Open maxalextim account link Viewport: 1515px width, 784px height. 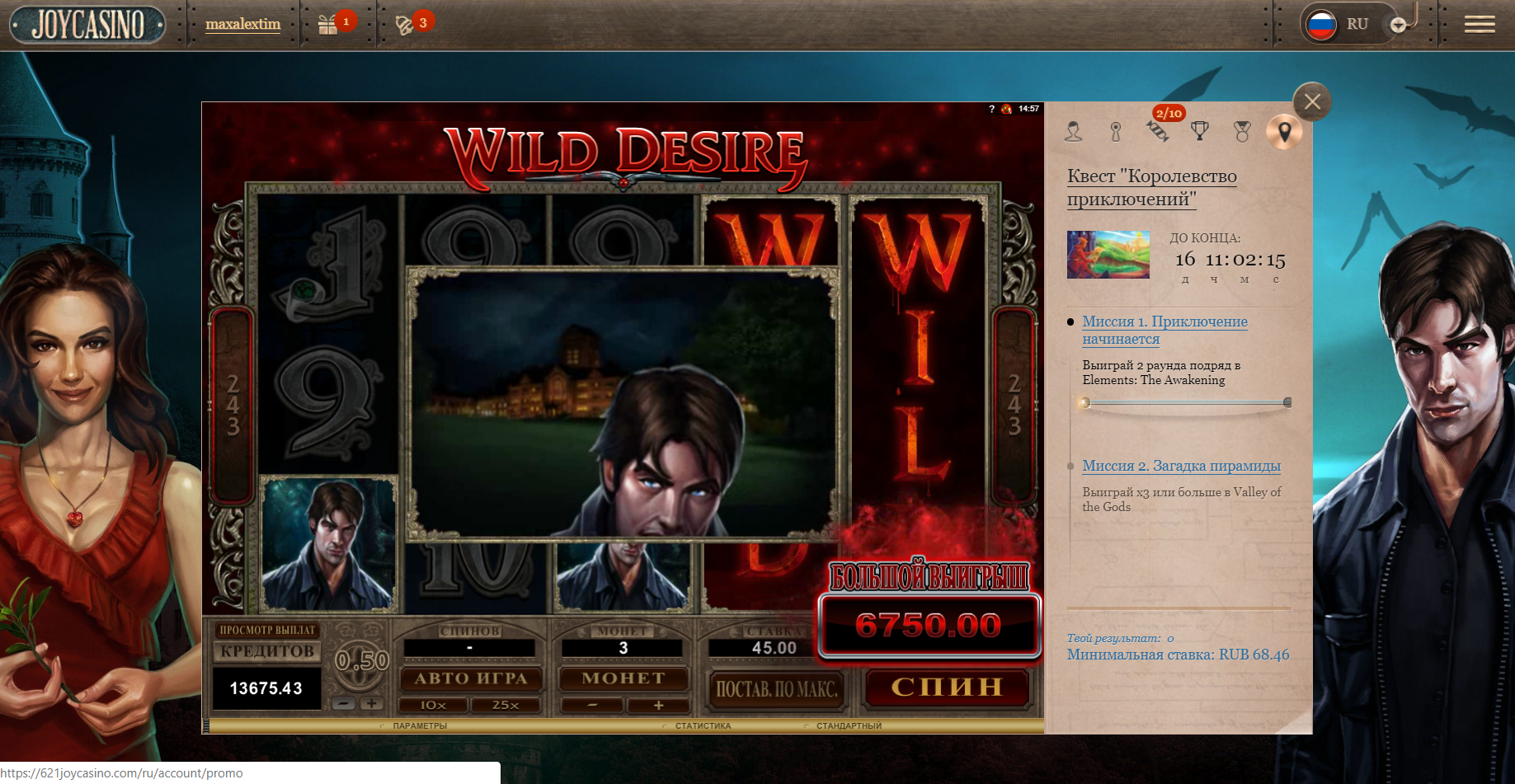click(x=243, y=24)
